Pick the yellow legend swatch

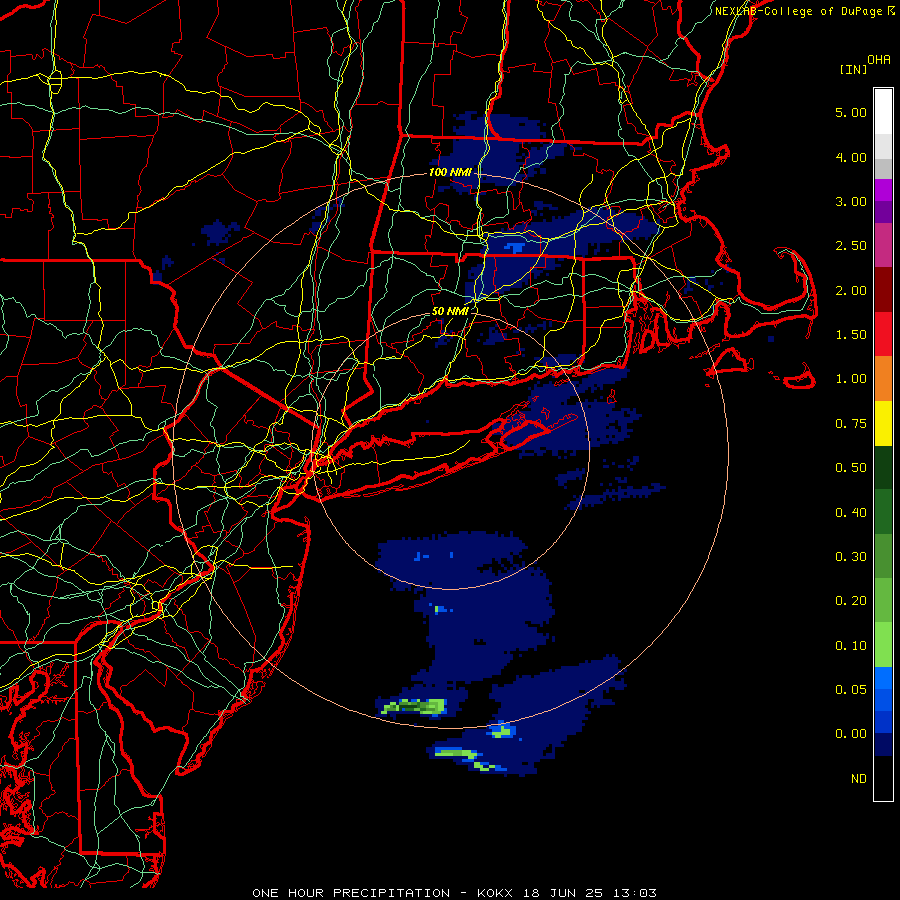point(883,424)
